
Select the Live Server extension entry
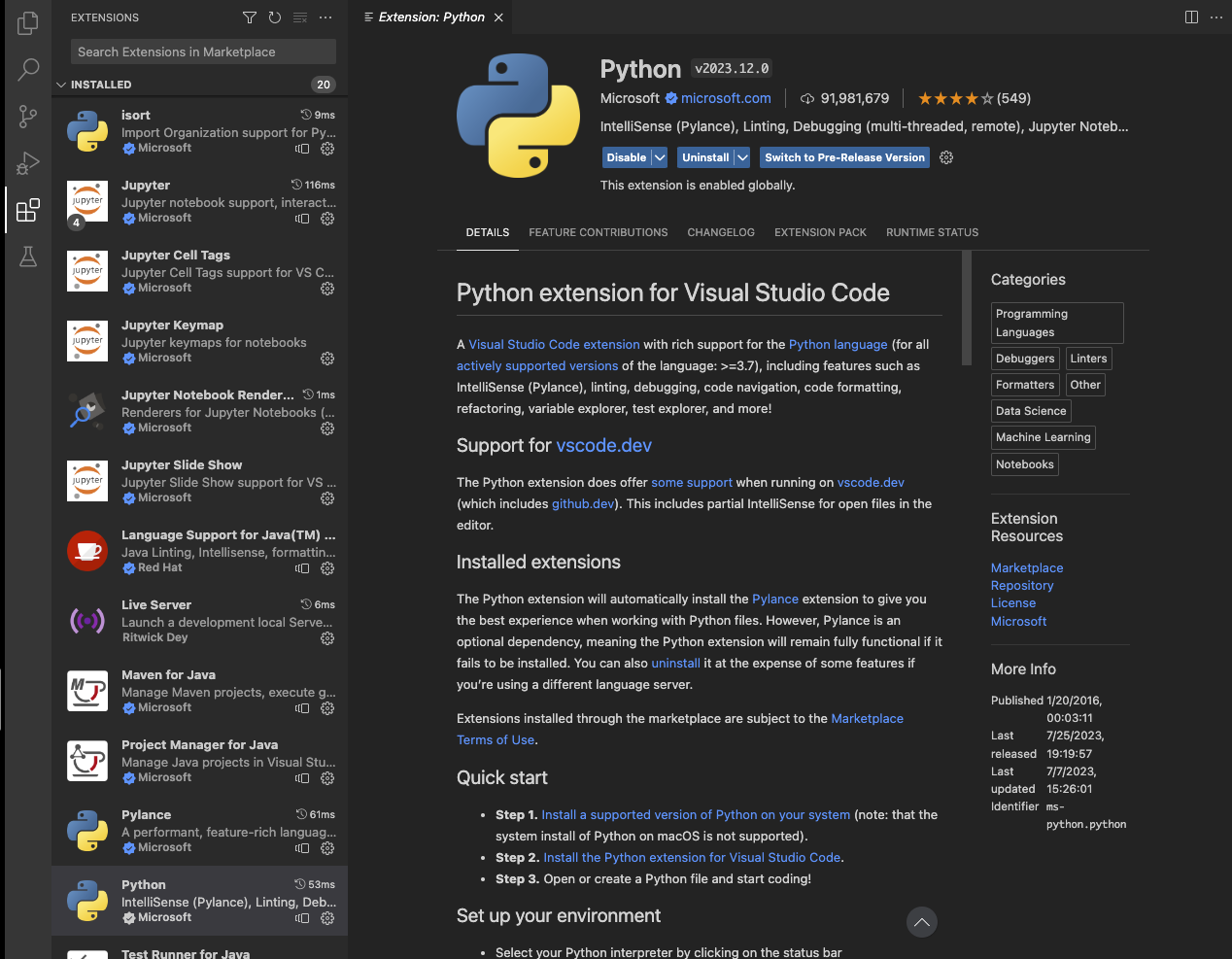[x=199, y=621]
